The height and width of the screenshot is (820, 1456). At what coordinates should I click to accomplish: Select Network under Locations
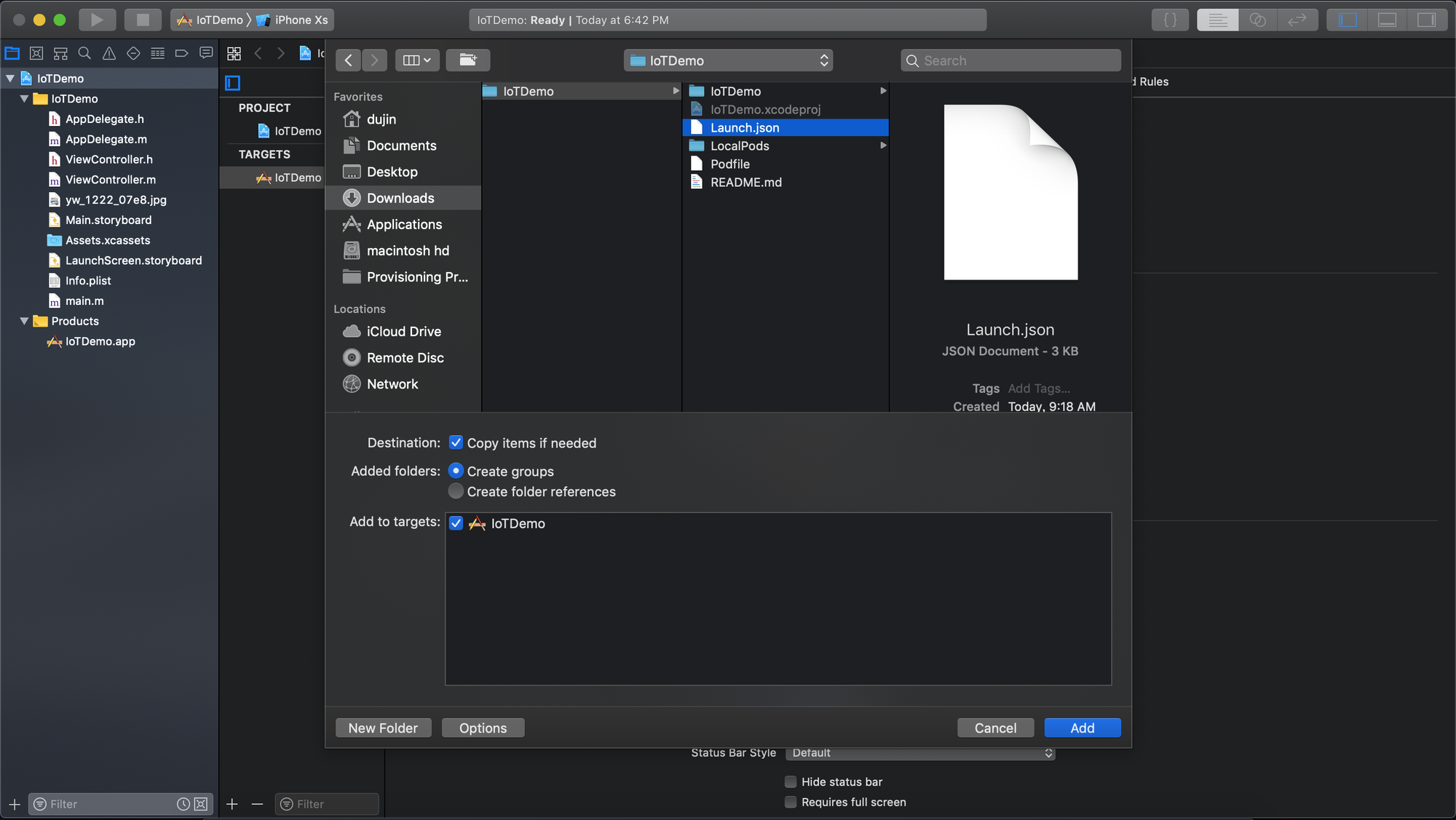click(x=403, y=383)
